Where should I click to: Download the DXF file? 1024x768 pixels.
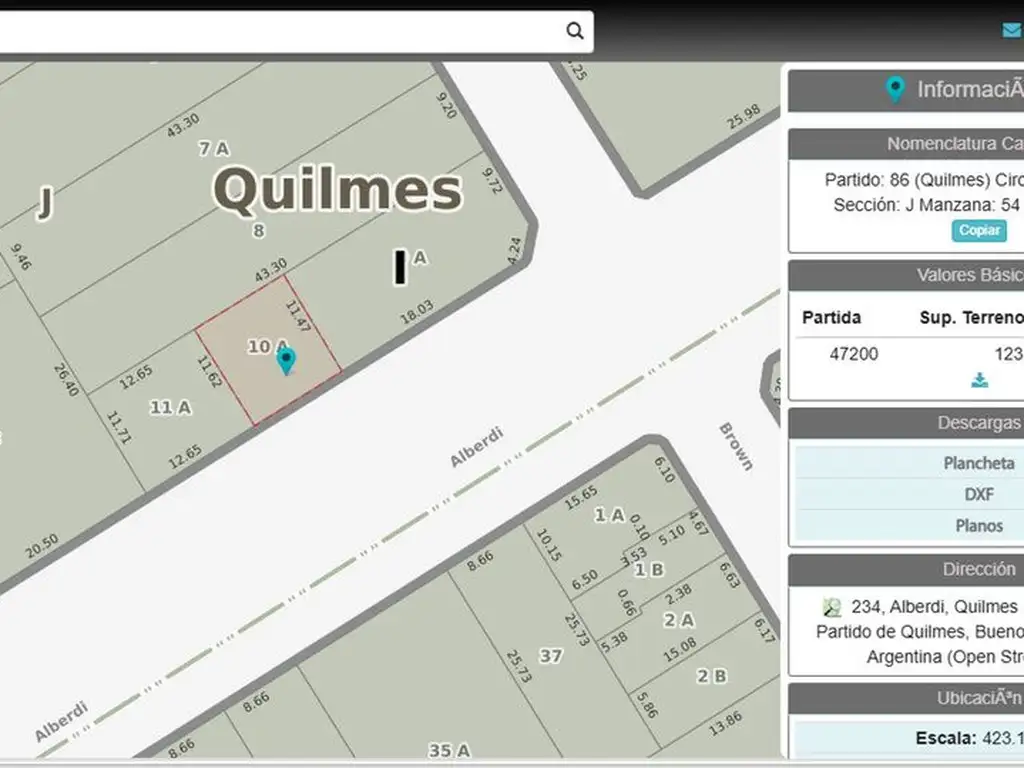[978, 494]
